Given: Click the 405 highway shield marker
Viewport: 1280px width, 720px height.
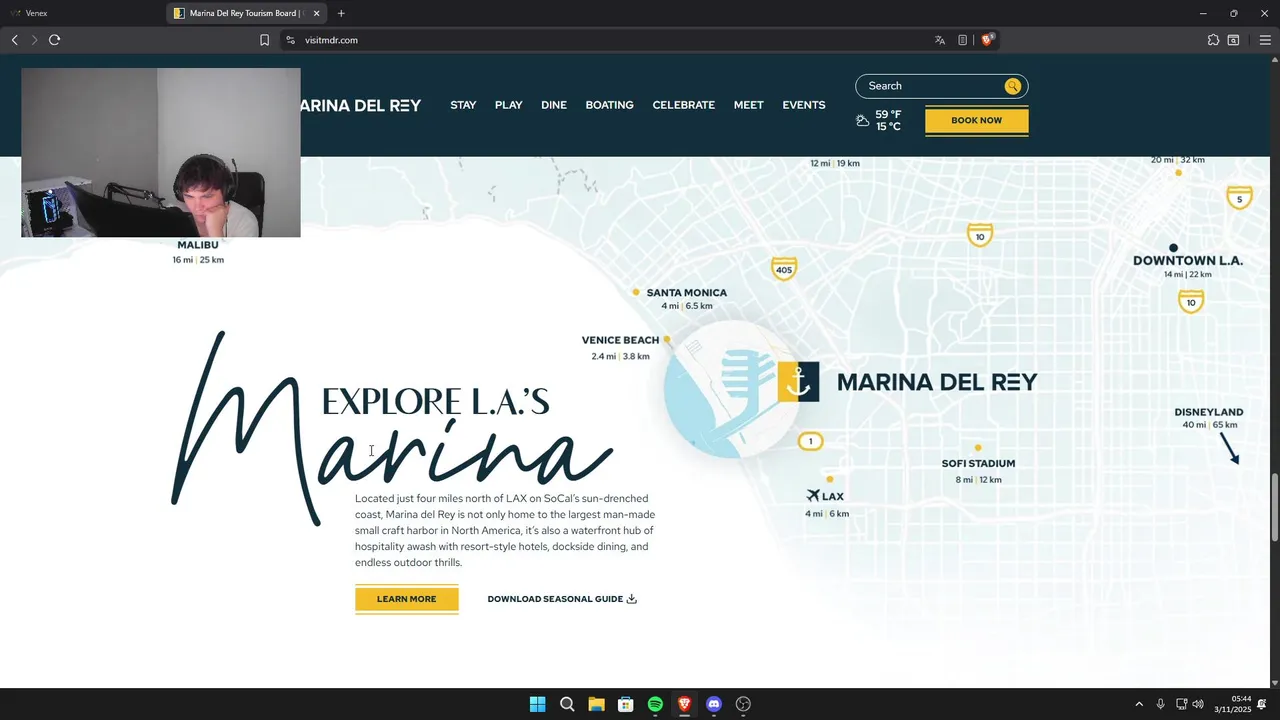Looking at the screenshot, I should pos(784,268).
